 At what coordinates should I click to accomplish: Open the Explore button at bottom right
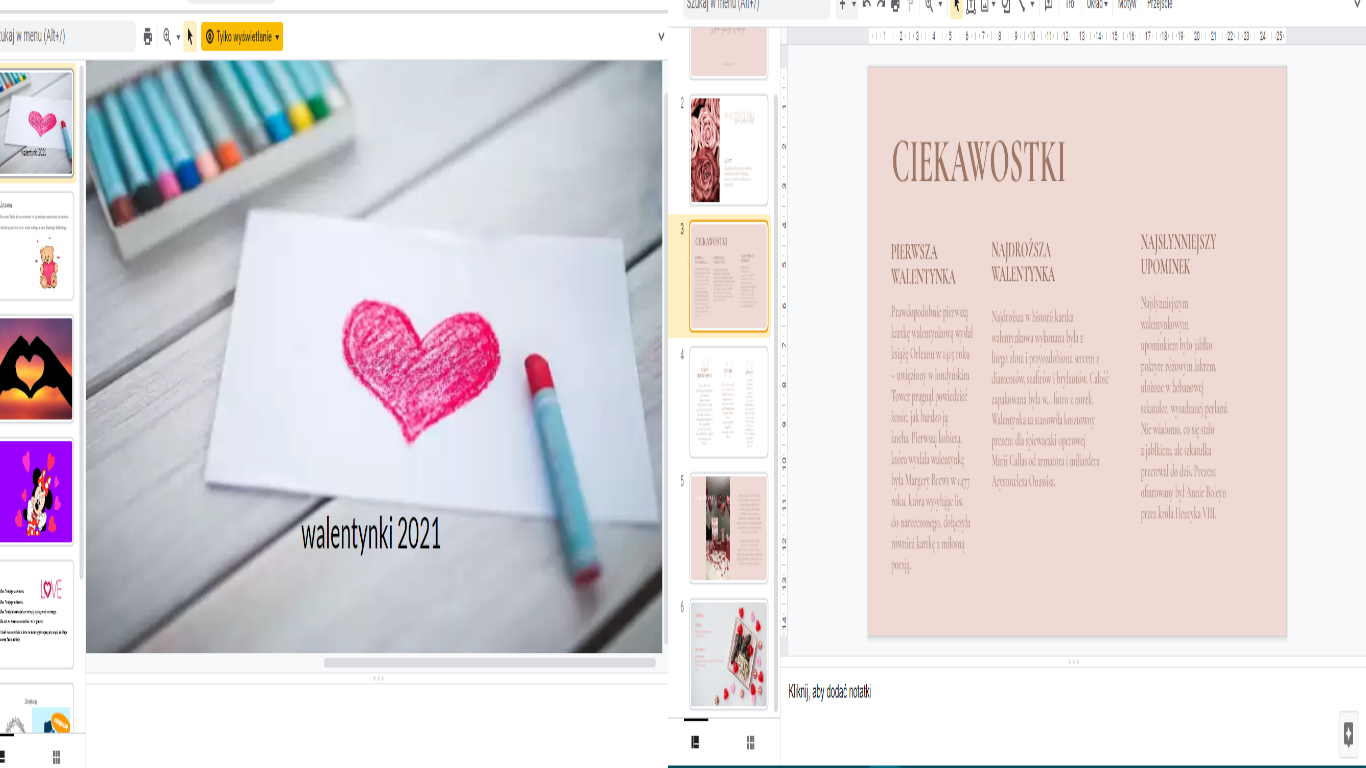point(1349,735)
